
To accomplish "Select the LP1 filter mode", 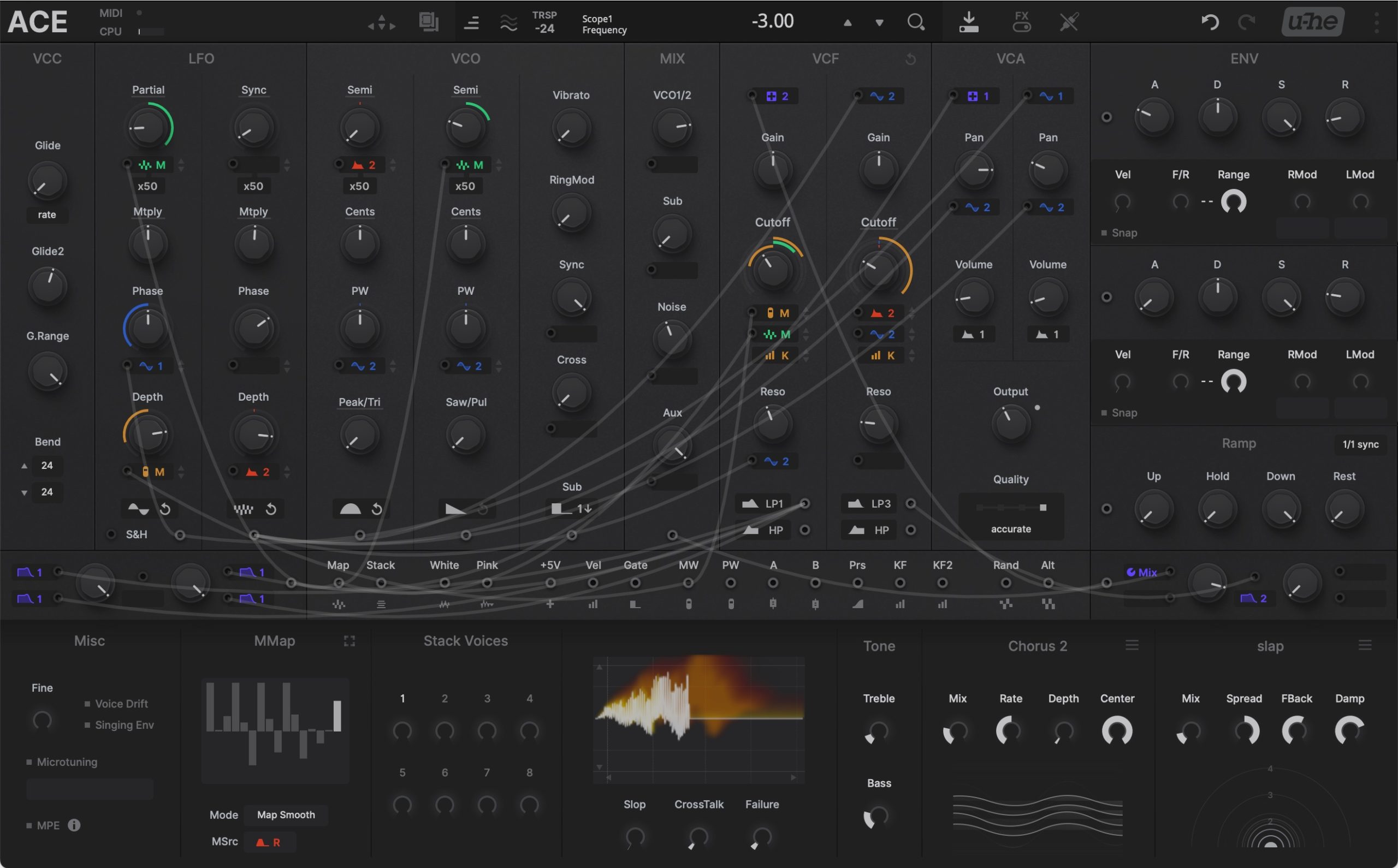I will 763,503.
